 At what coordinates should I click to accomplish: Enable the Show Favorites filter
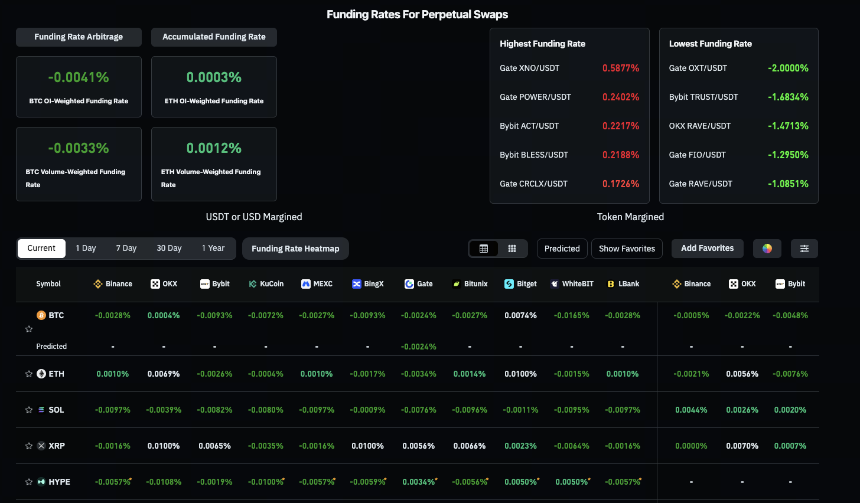pyautogui.click(x=627, y=248)
